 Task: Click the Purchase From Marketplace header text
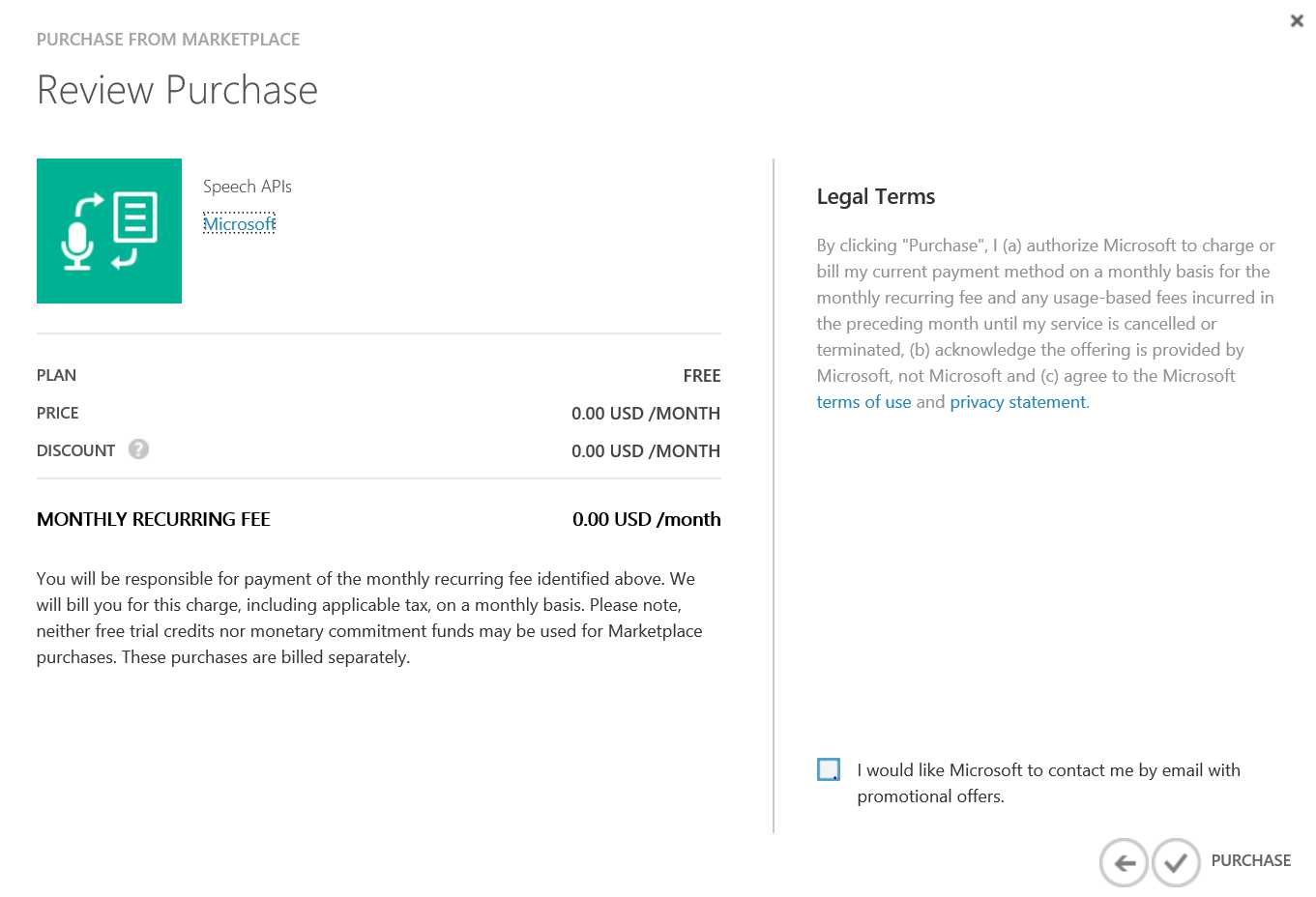click(168, 40)
